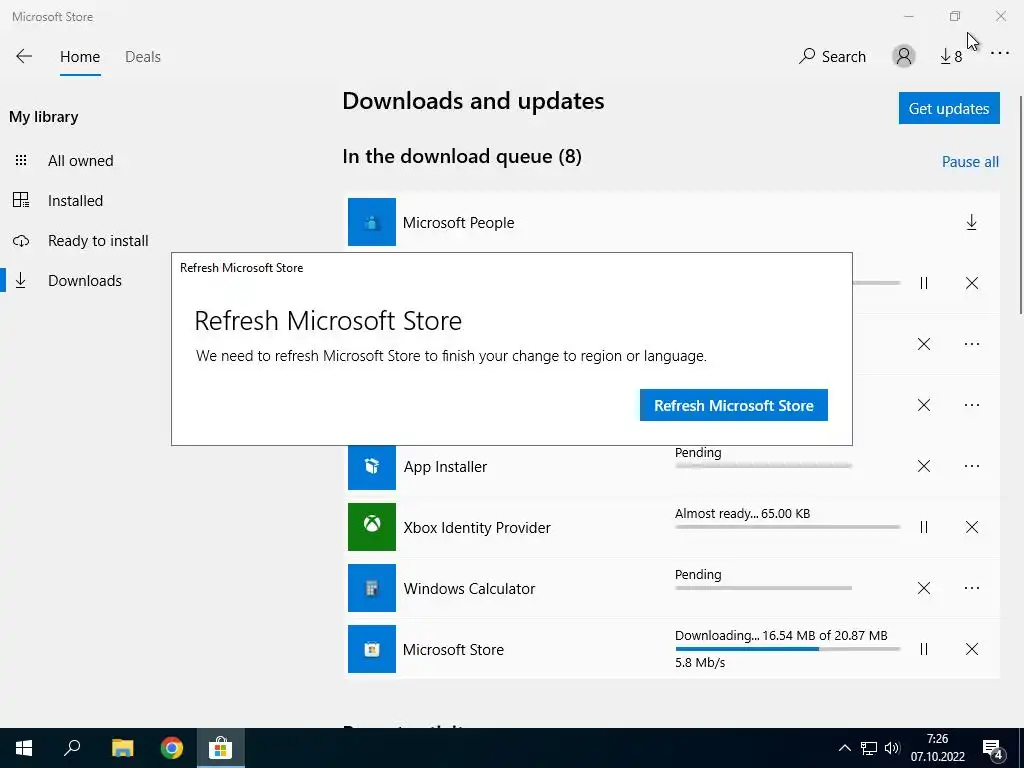Go back using the back arrow

coord(24,56)
